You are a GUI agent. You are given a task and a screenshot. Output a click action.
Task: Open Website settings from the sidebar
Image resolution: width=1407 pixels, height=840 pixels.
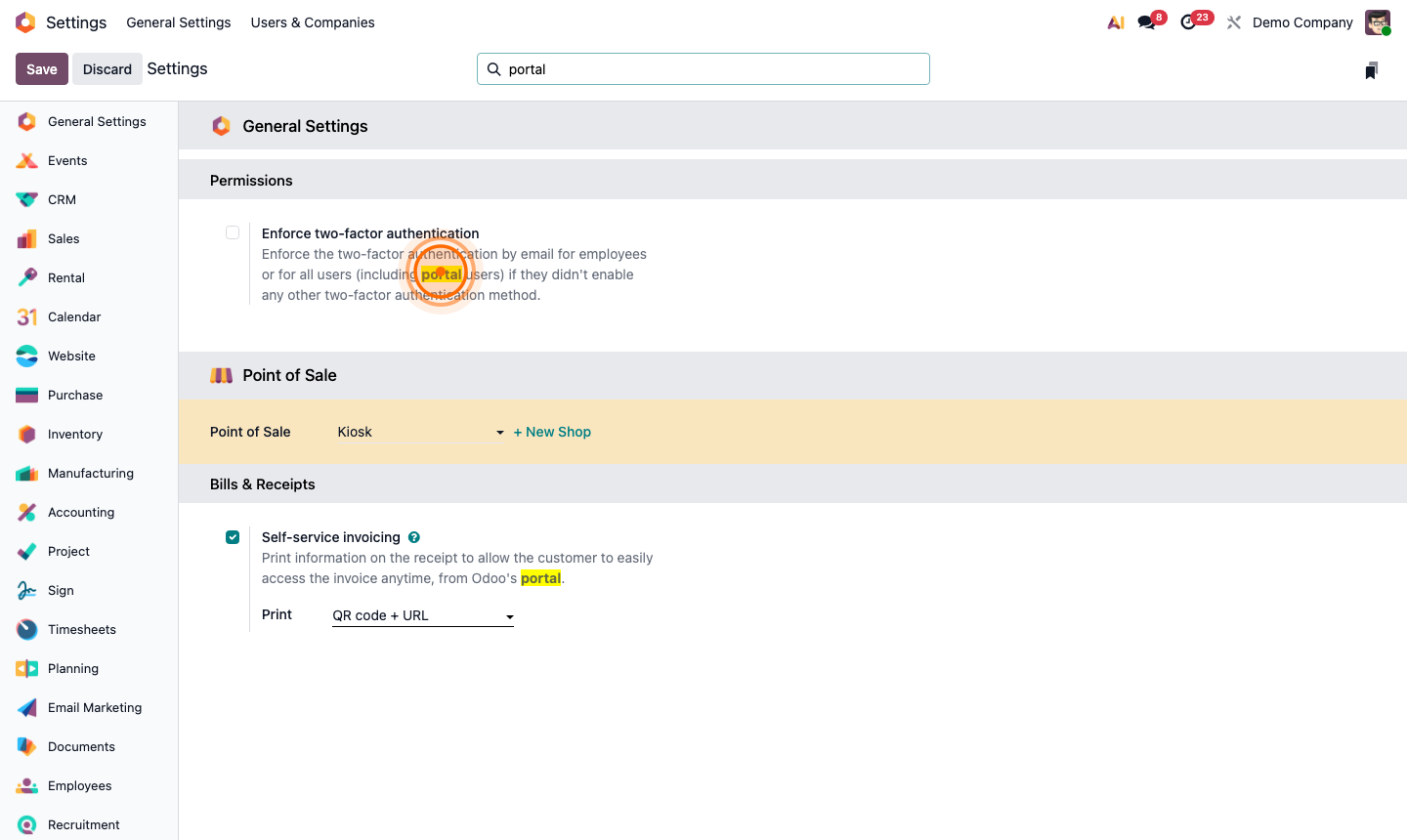point(72,356)
